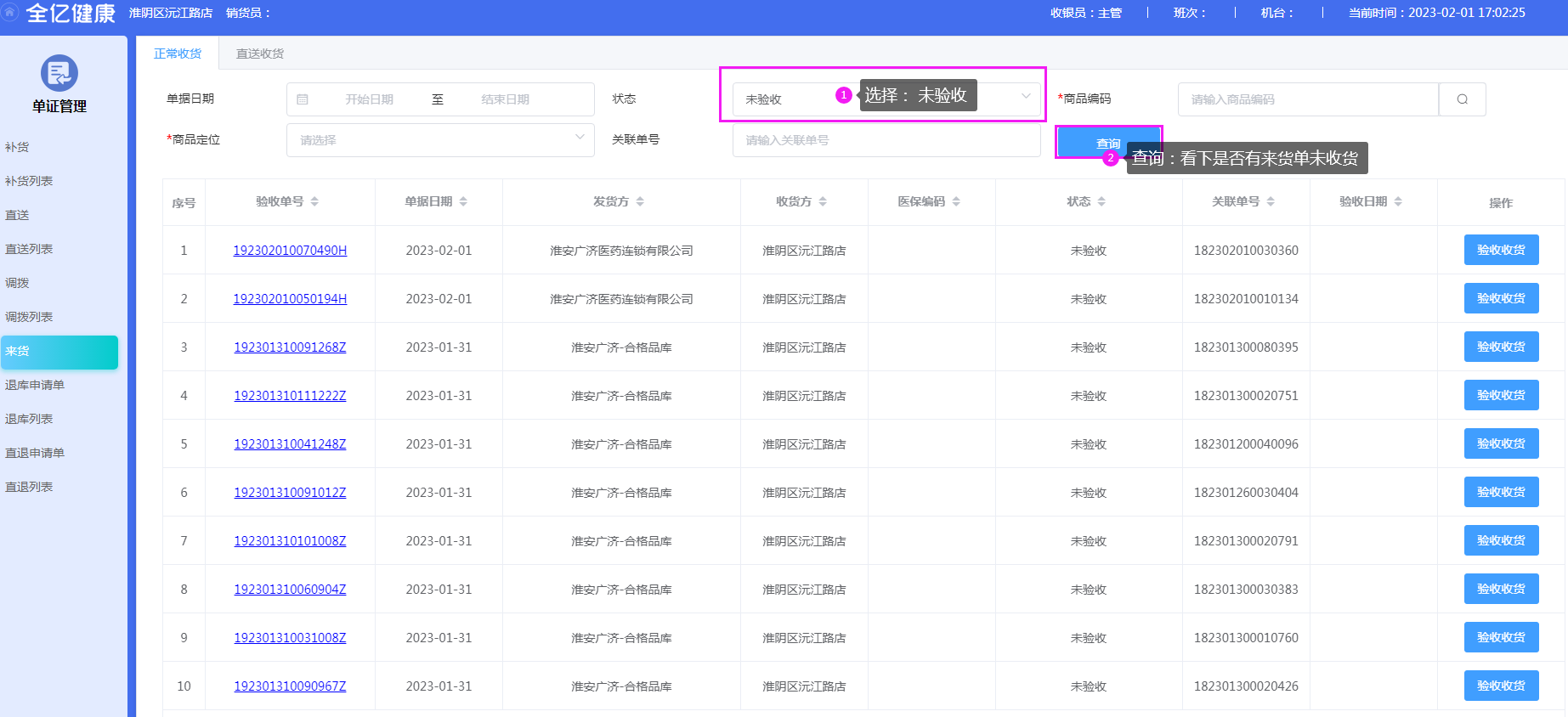Open receipt link 192301310111222Z
The width and height of the screenshot is (1568, 717).
[x=290, y=396]
